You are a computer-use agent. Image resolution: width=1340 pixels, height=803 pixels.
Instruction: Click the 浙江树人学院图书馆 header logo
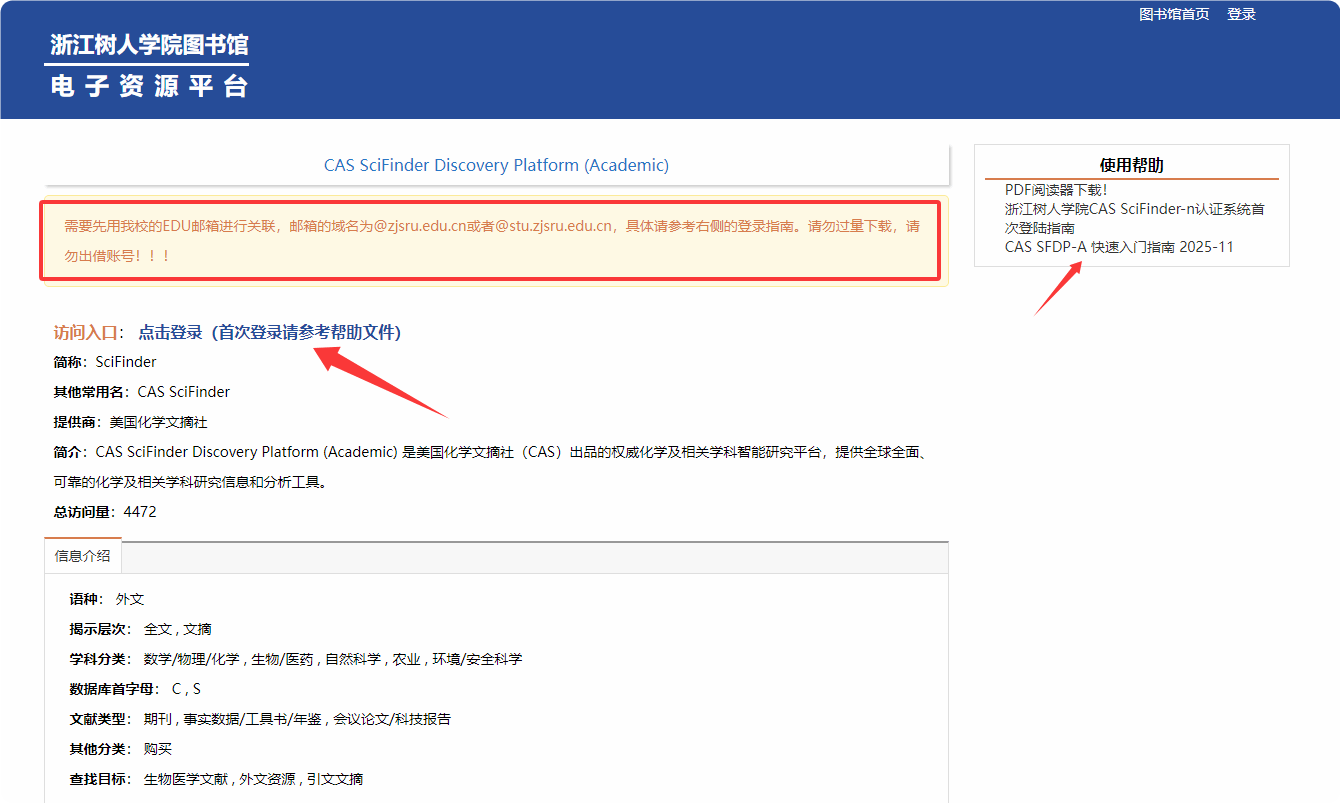click(x=149, y=45)
